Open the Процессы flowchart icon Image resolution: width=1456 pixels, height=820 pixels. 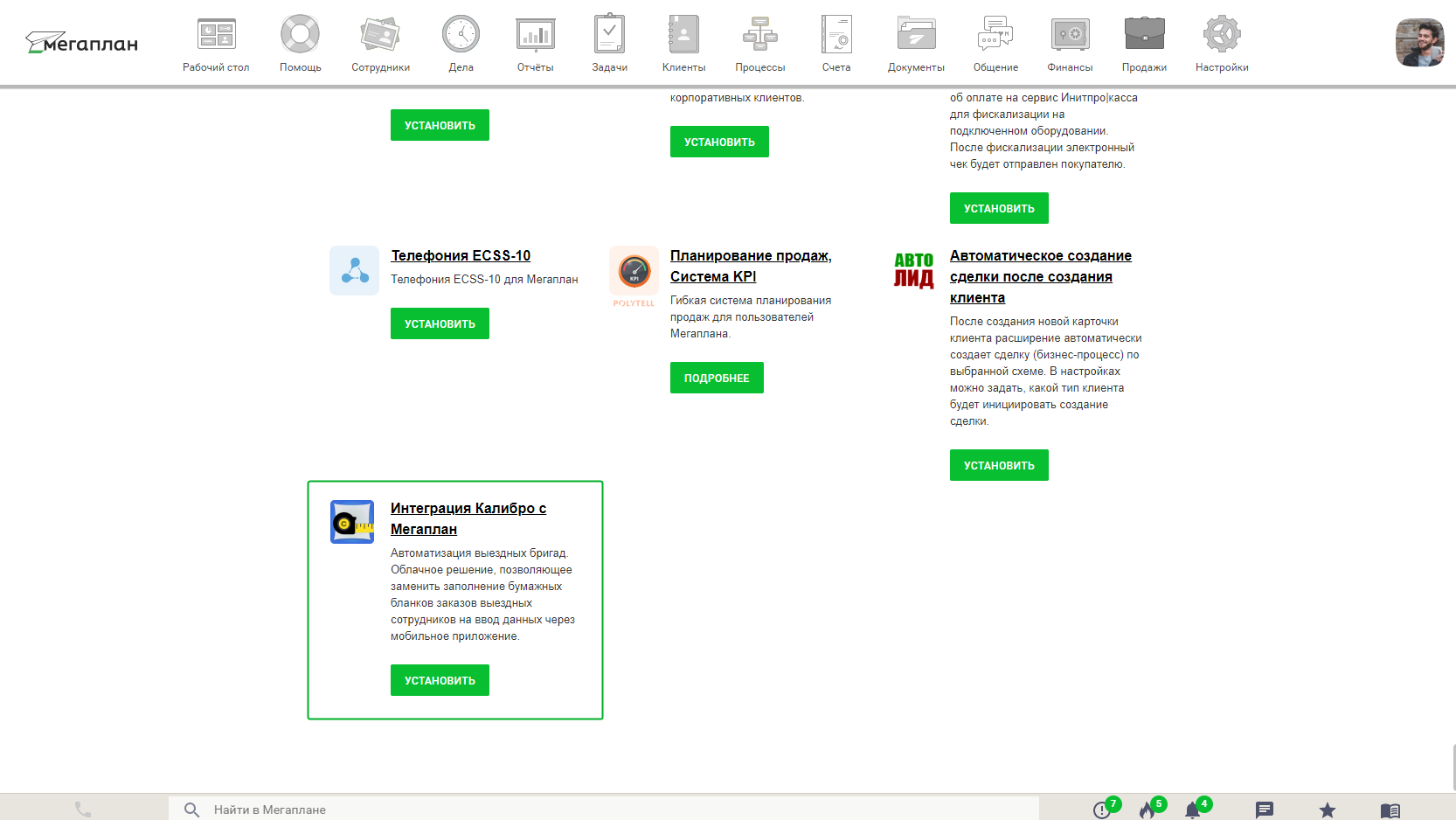tap(760, 34)
